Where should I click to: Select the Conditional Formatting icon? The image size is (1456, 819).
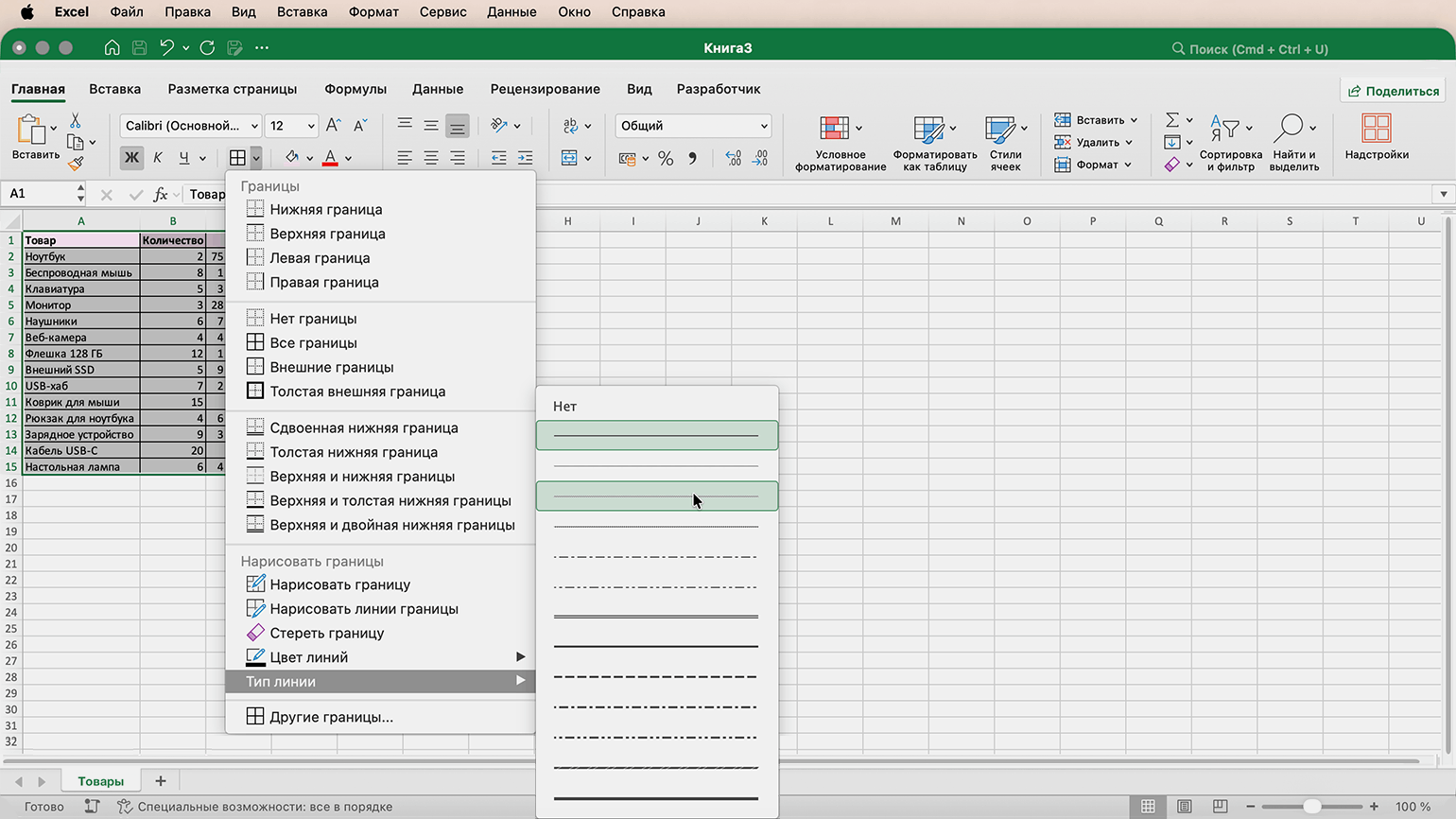click(835, 130)
